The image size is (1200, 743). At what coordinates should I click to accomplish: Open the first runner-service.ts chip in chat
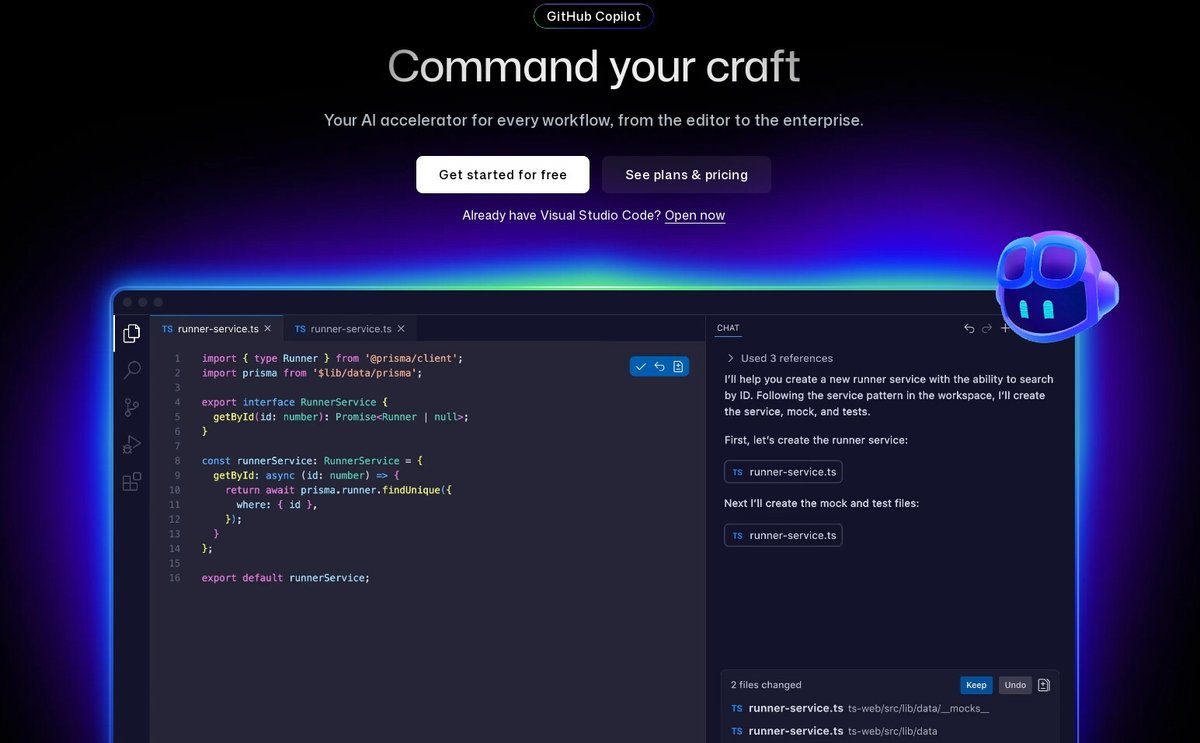(x=783, y=471)
